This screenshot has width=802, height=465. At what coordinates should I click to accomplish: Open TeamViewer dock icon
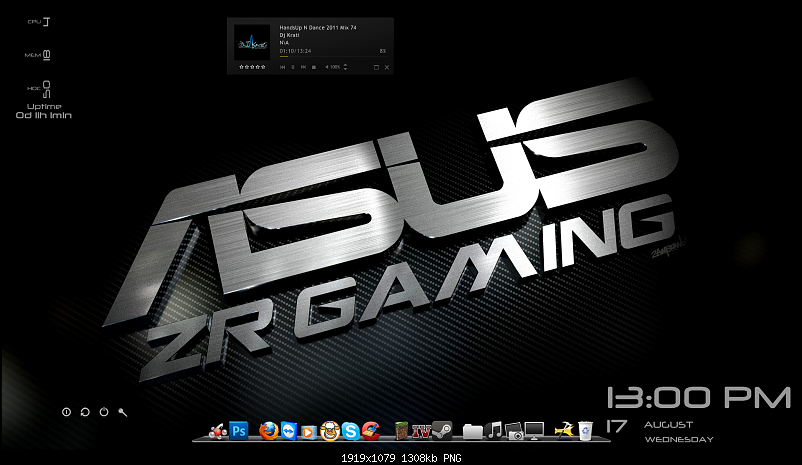coord(289,431)
